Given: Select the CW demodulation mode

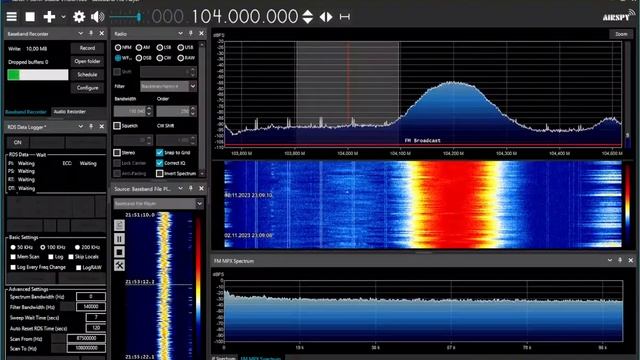Looking at the screenshot, I should point(164,58).
